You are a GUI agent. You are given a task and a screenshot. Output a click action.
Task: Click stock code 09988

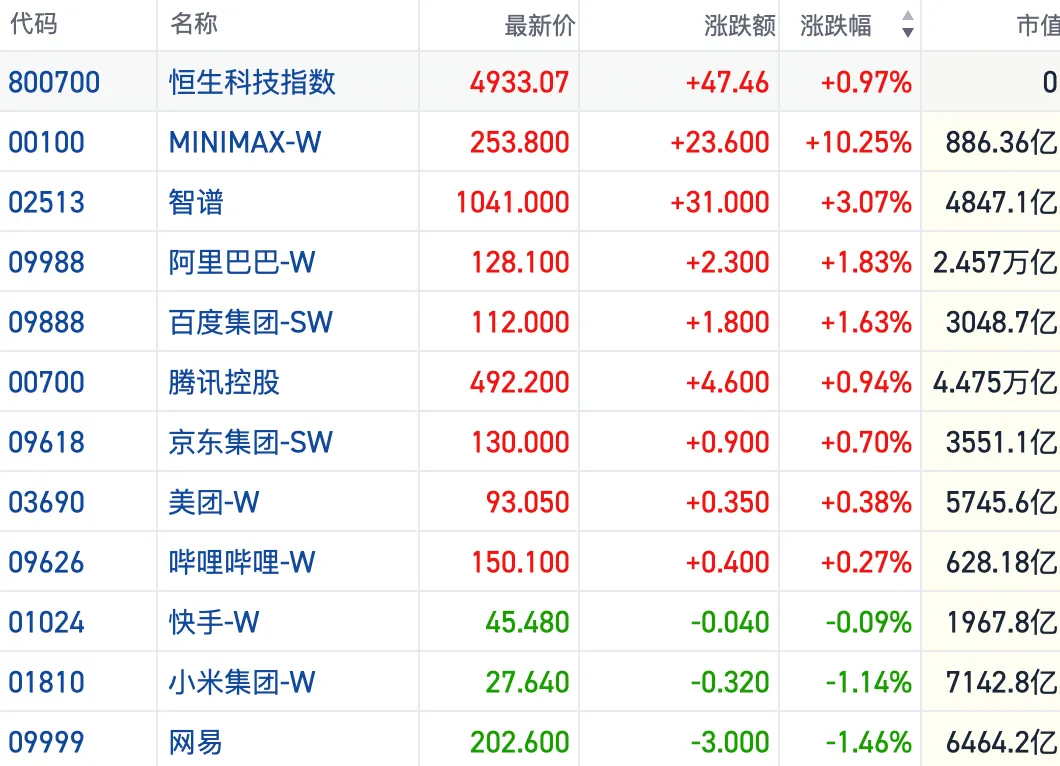tap(47, 262)
